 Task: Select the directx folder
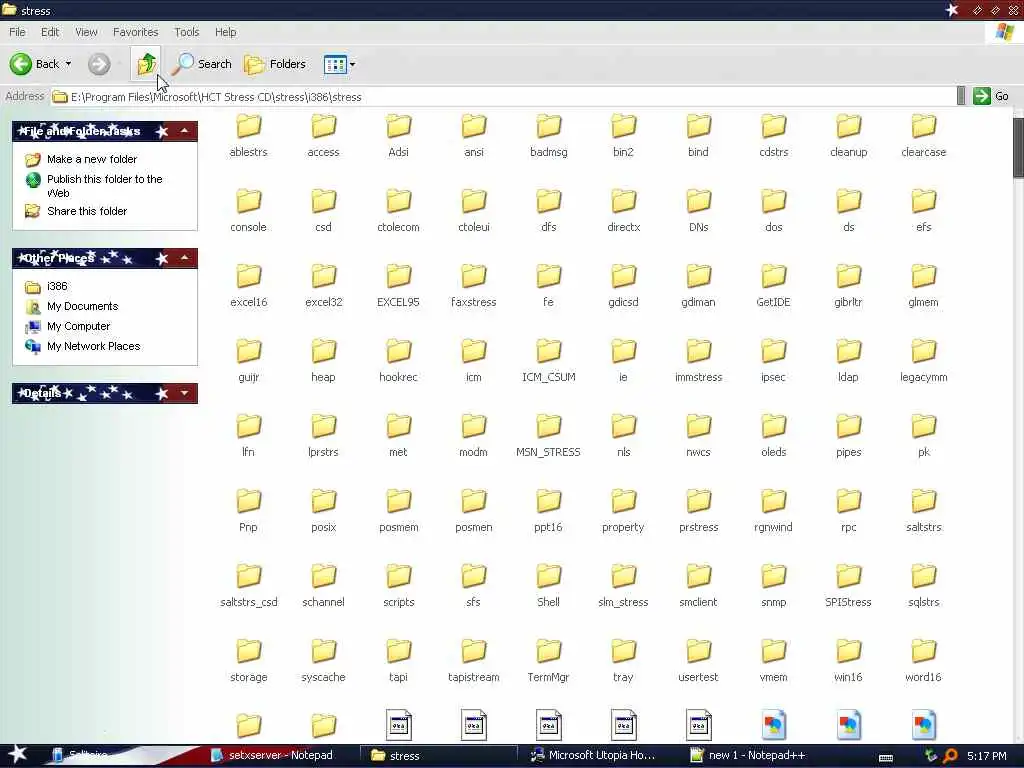click(x=624, y=212)
